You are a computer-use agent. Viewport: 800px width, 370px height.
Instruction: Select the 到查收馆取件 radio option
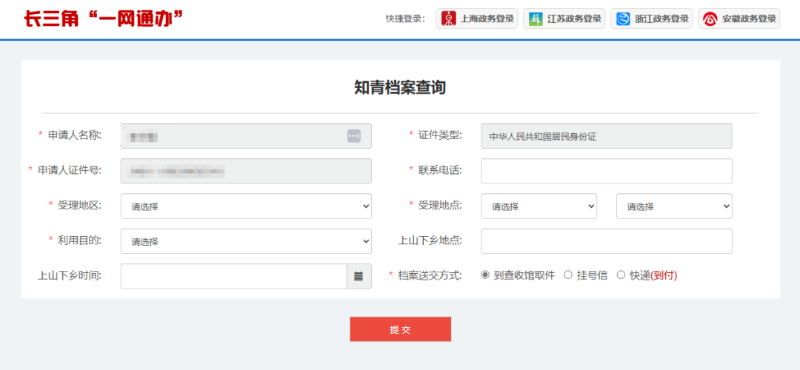pos(485,275)
